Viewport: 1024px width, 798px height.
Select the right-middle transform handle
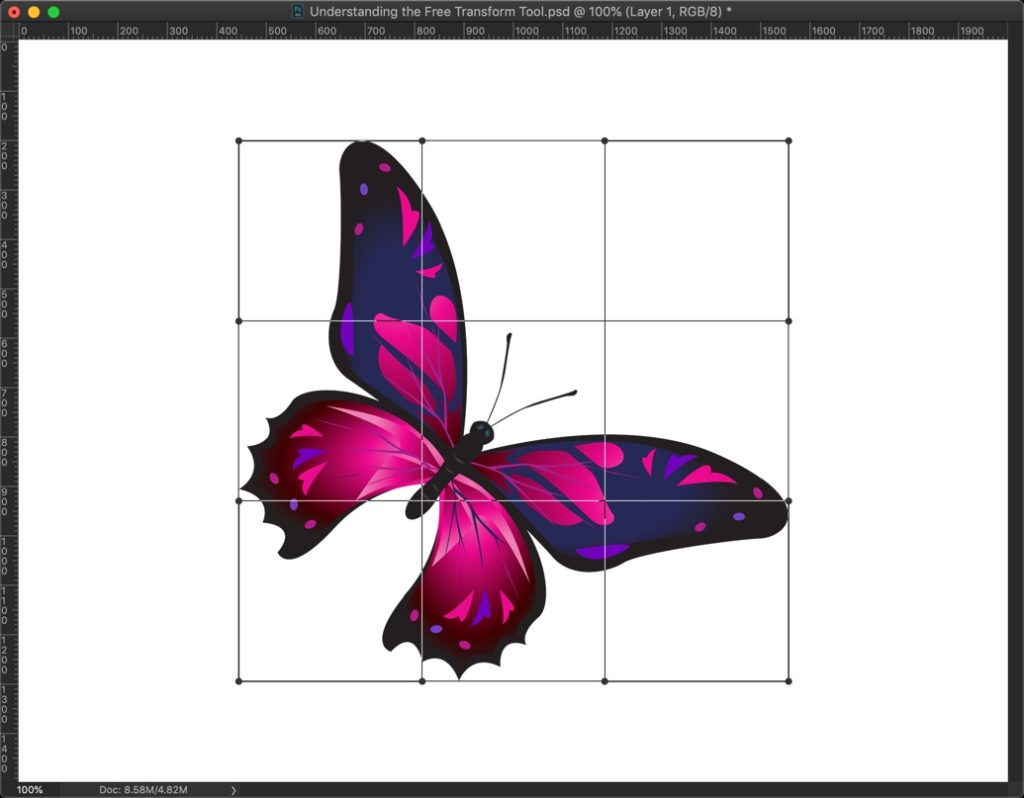pyautogui.click(x=790, y=411)
